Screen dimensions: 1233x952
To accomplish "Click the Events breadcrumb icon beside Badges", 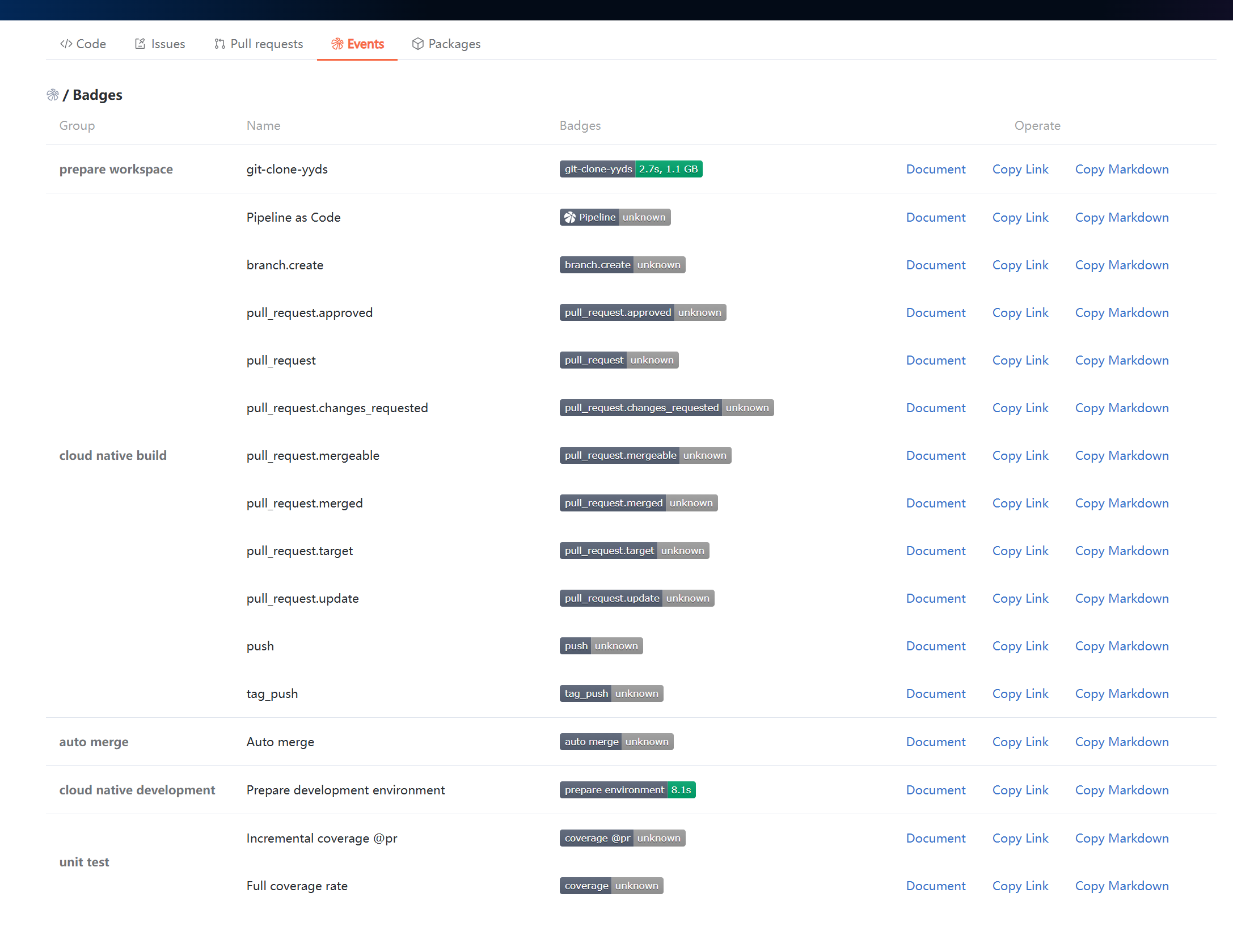I will click(x=53, y=95).
